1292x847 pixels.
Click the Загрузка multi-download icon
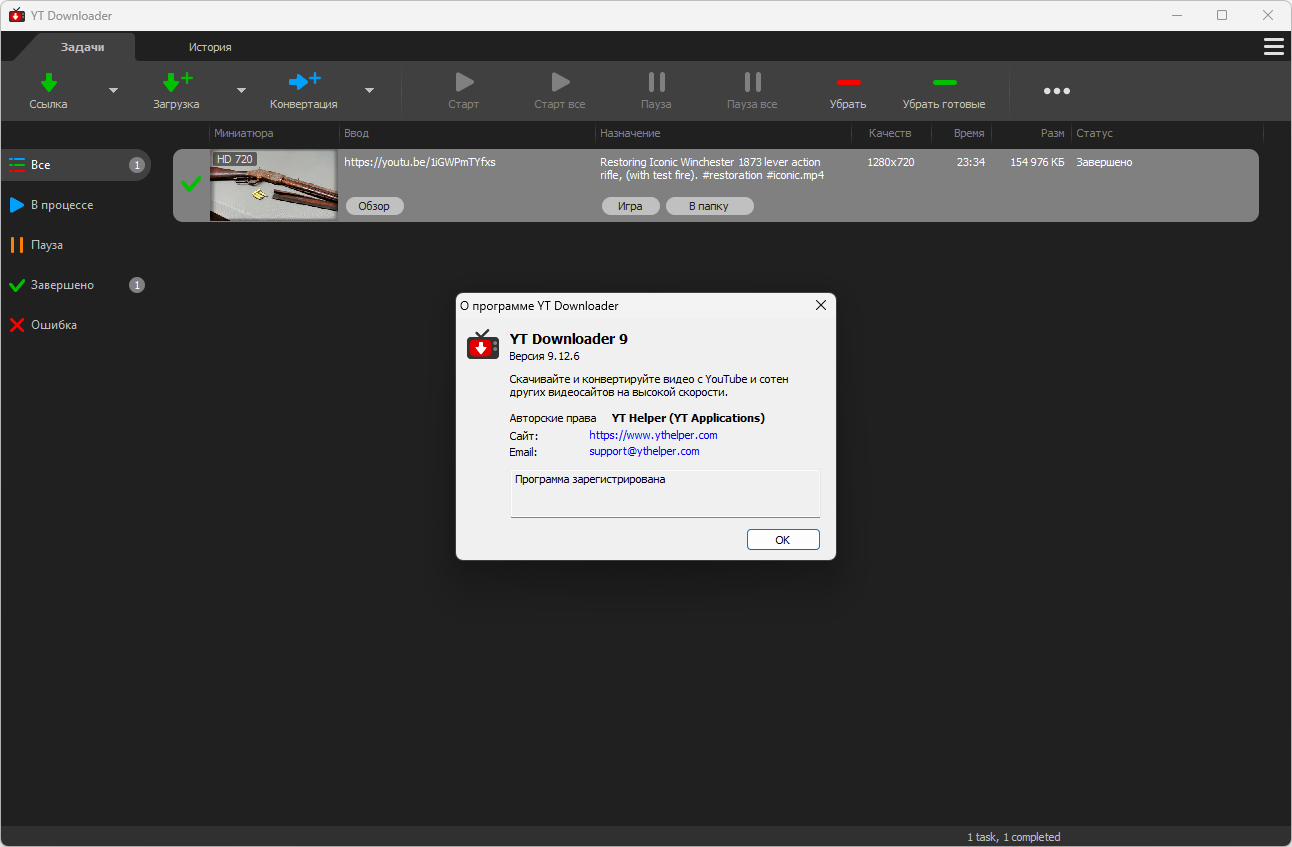(177, 82)
